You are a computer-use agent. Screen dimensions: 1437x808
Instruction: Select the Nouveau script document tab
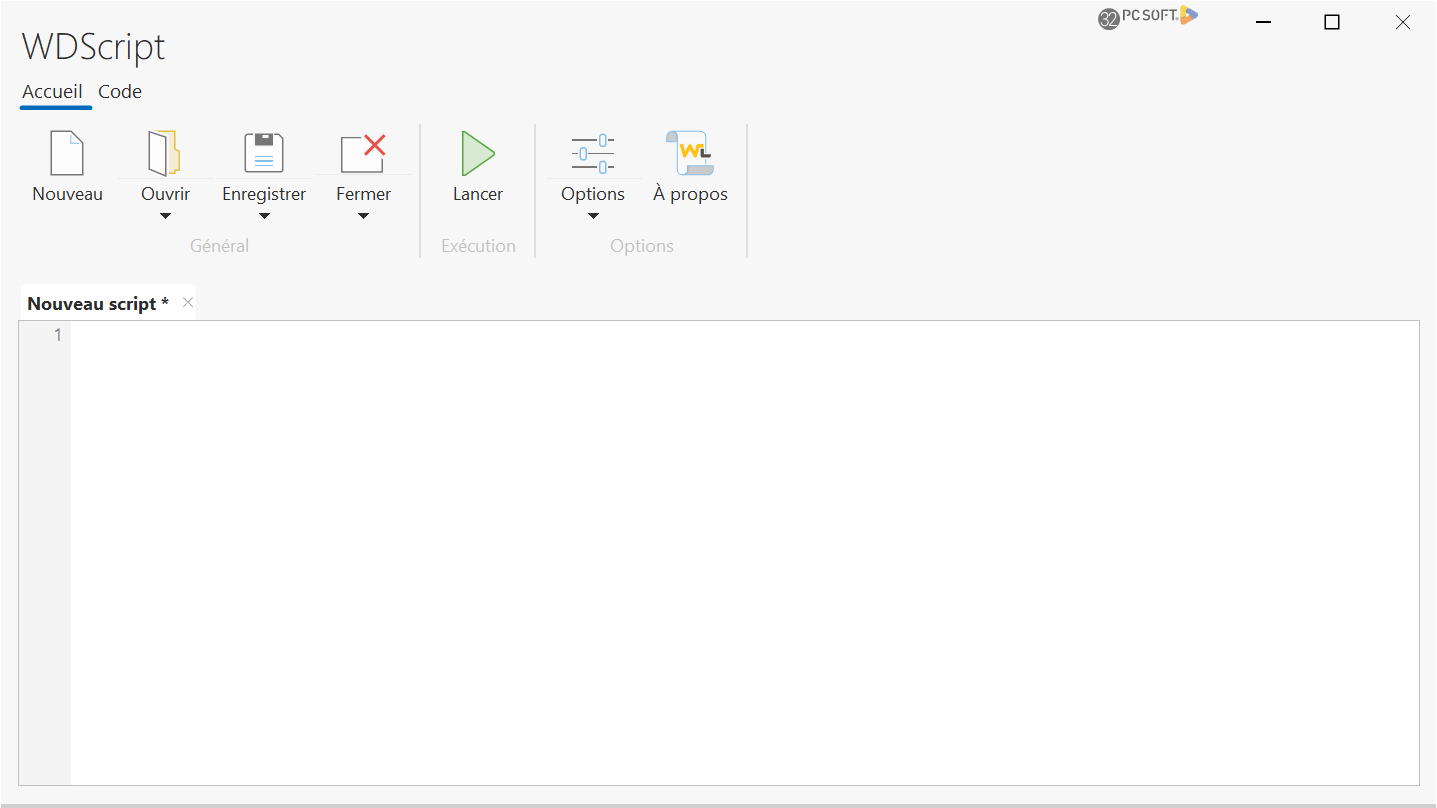[x=97, y=303]
